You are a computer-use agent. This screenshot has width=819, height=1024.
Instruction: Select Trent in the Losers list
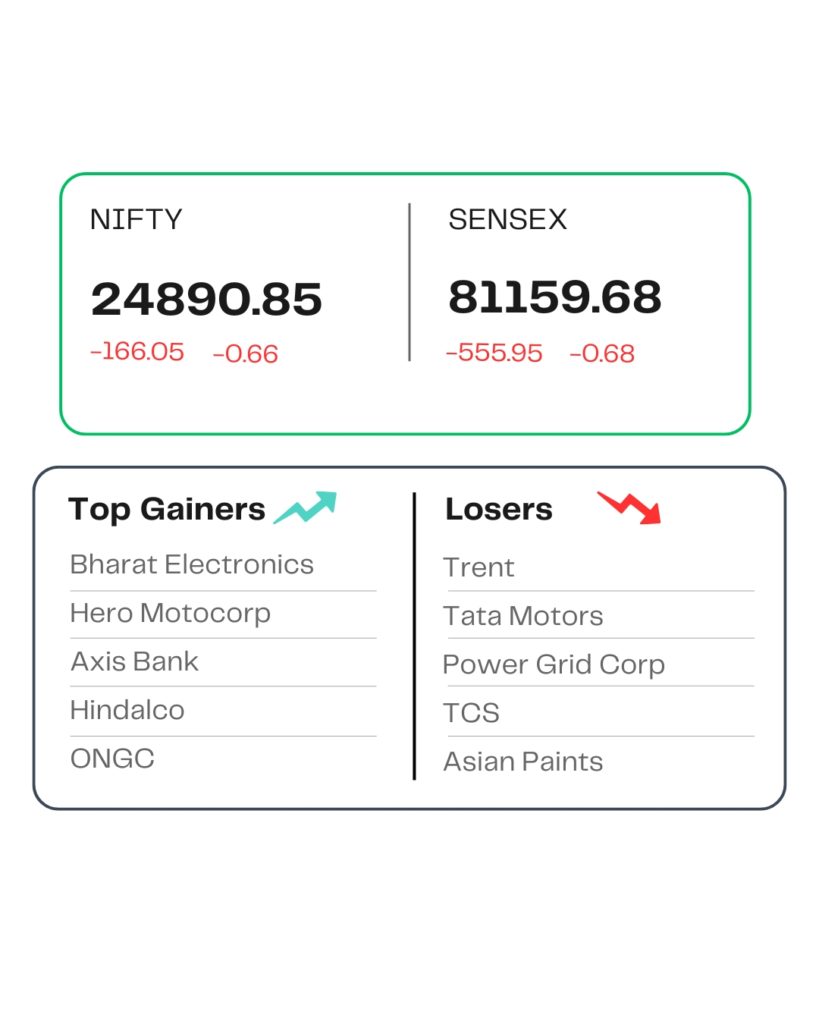479,567
